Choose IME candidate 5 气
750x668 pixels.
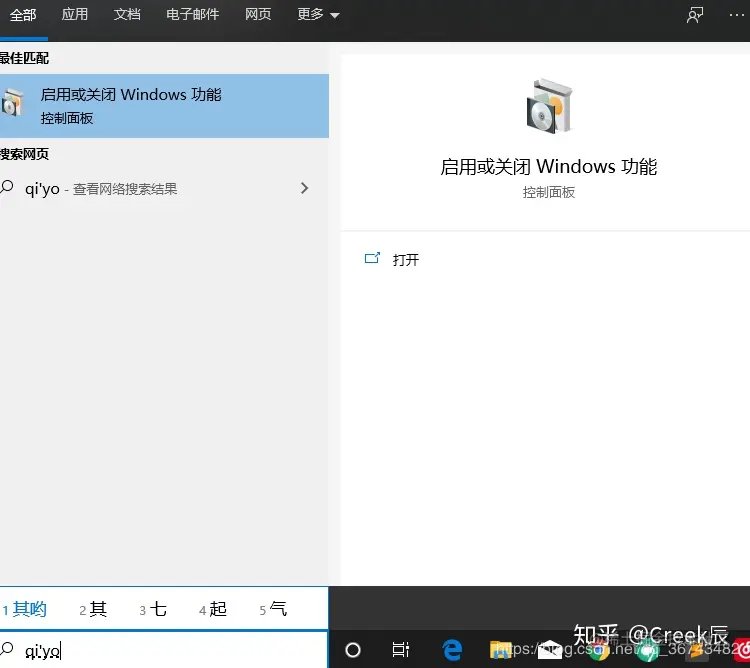pos(273,609)
